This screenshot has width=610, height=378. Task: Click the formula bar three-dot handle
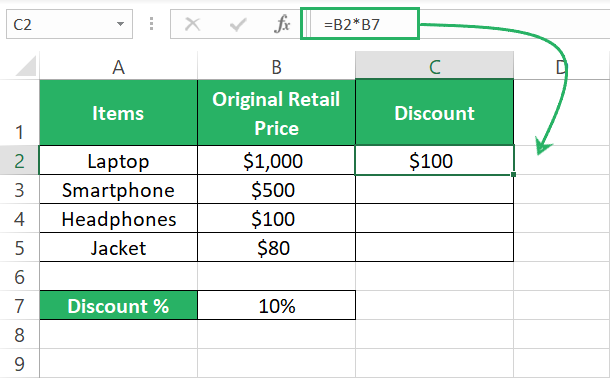(151, 24)
